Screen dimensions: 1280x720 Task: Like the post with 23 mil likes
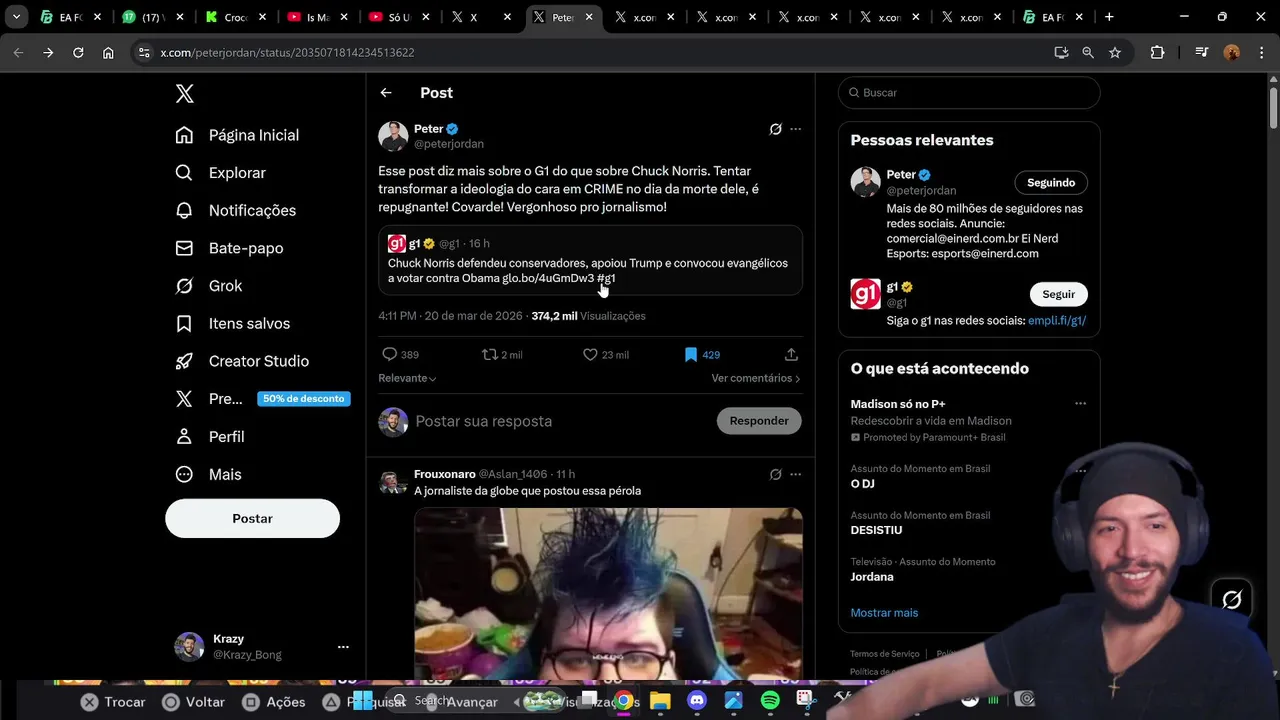pyautogui.click(x=605, y=355)
